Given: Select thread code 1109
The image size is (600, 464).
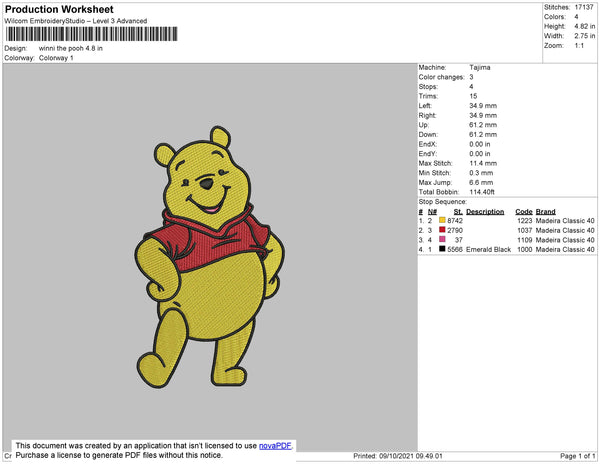Looking at the screenshot, I should [x=525, y=240].
